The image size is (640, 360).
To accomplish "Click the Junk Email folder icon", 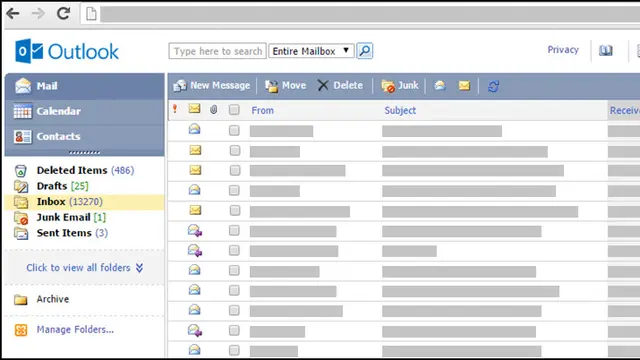I will pyautogui.click(x=21, y=218).
